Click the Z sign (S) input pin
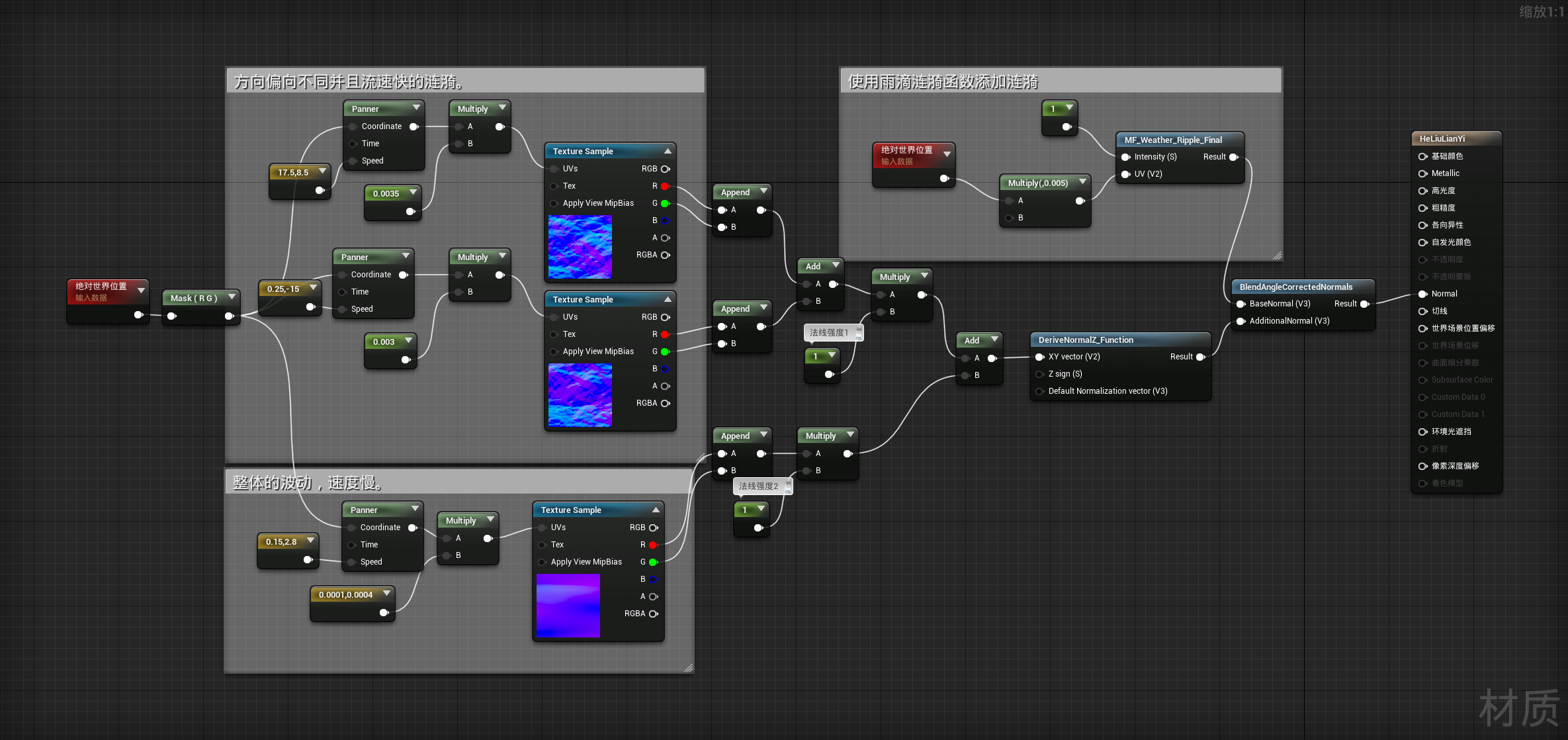The height and width of the screenshot is (740, 1568). (1039, 374)
